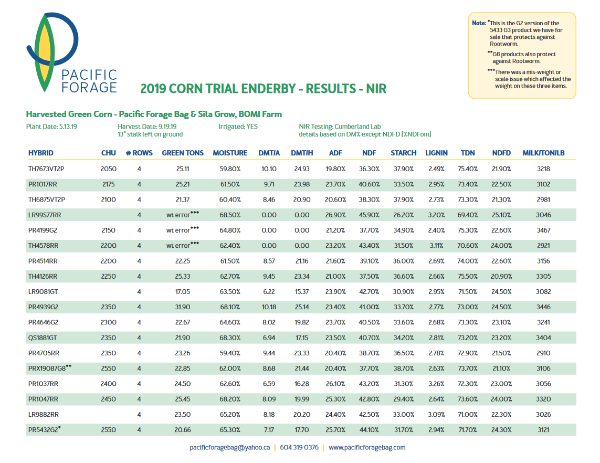Image resolution: width=600 pixels, height=463 pixels.
Task: Click the 'wt error' cell in the PR4199G2 row
Action: click(182, 230)
